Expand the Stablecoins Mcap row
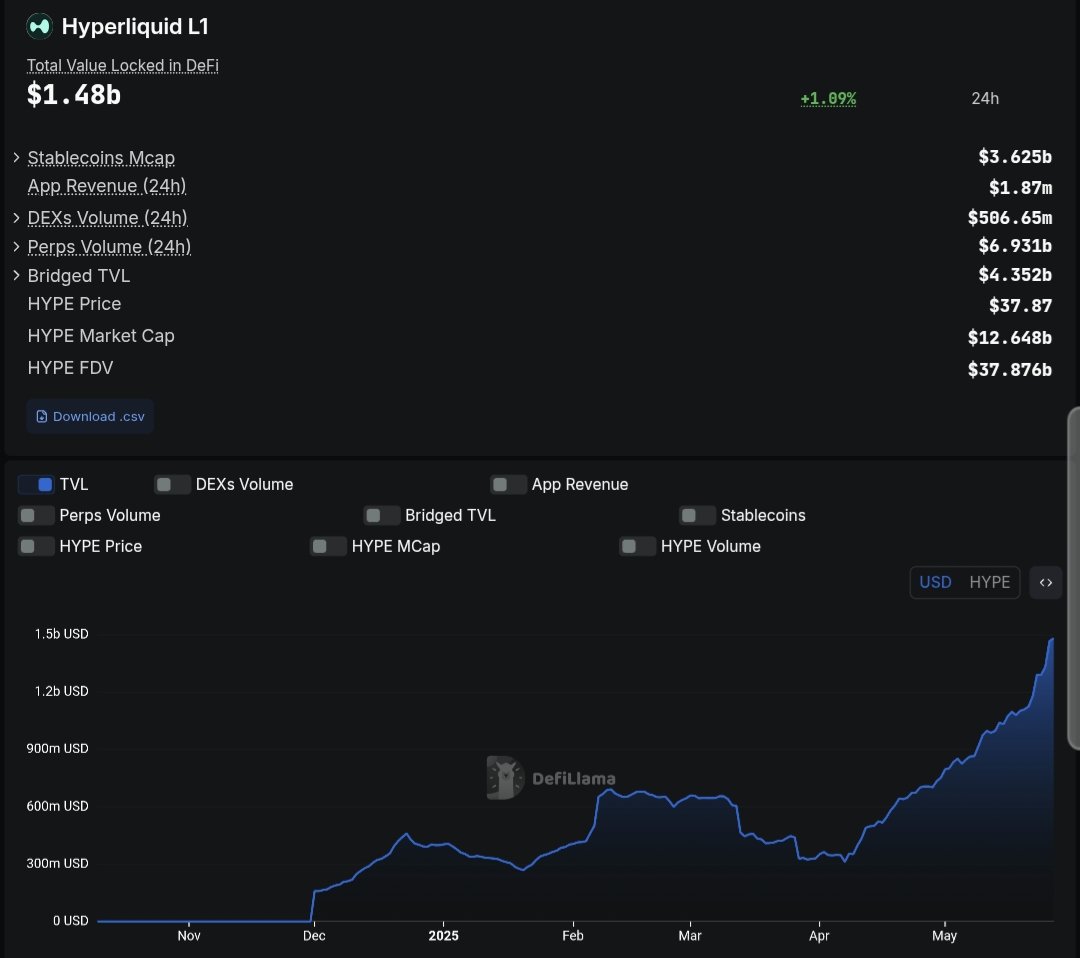The width and height of the screenshot is (1080, 958). [x=16, y=157]
